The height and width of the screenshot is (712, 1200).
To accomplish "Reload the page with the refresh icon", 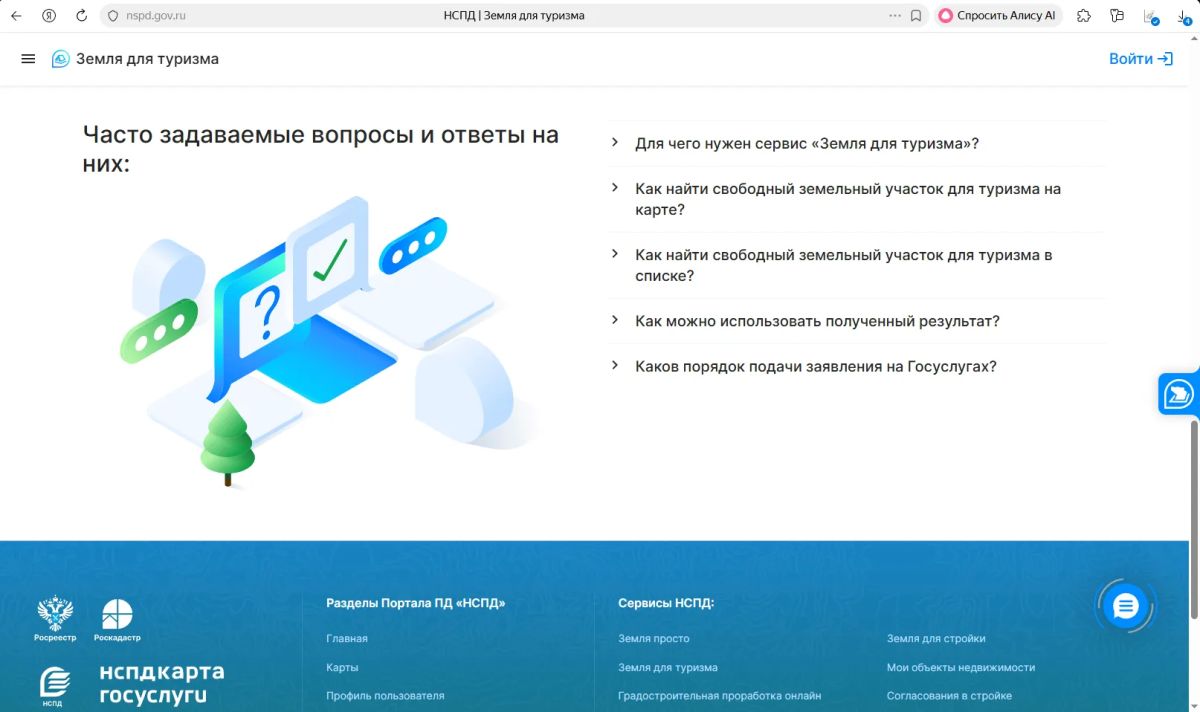I will 82,16.
